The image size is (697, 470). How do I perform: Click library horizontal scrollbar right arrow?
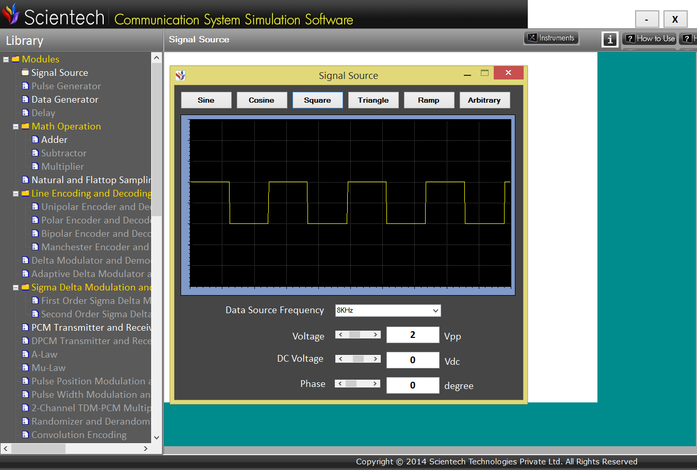click(x=145, y=449)
